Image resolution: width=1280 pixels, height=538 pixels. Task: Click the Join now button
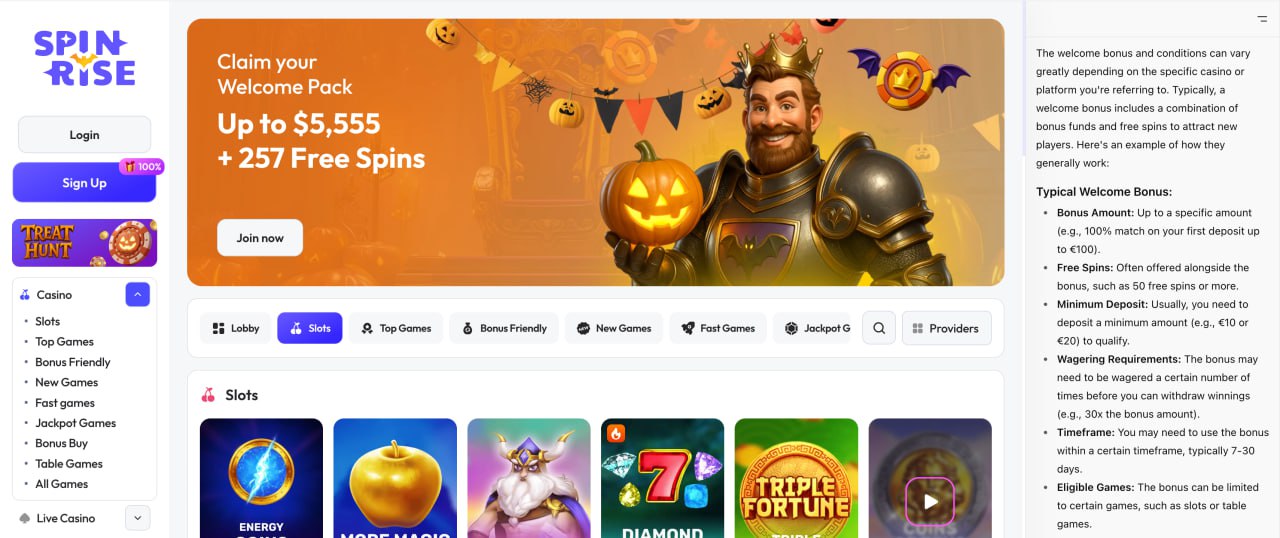tap(260, 238)
